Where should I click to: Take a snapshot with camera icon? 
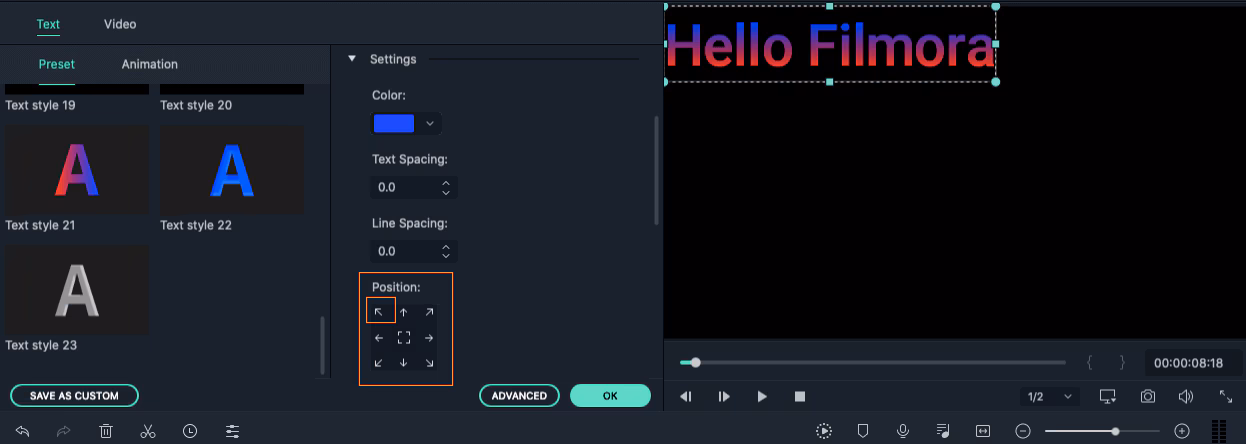click(1148, 396)
